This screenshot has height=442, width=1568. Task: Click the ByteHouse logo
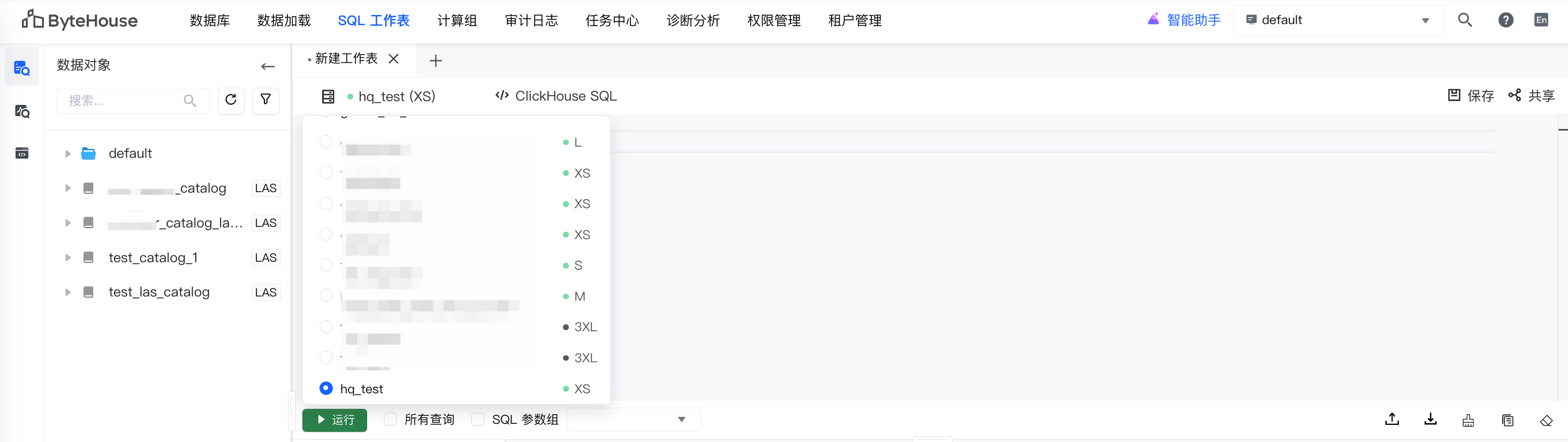(80, 20)
